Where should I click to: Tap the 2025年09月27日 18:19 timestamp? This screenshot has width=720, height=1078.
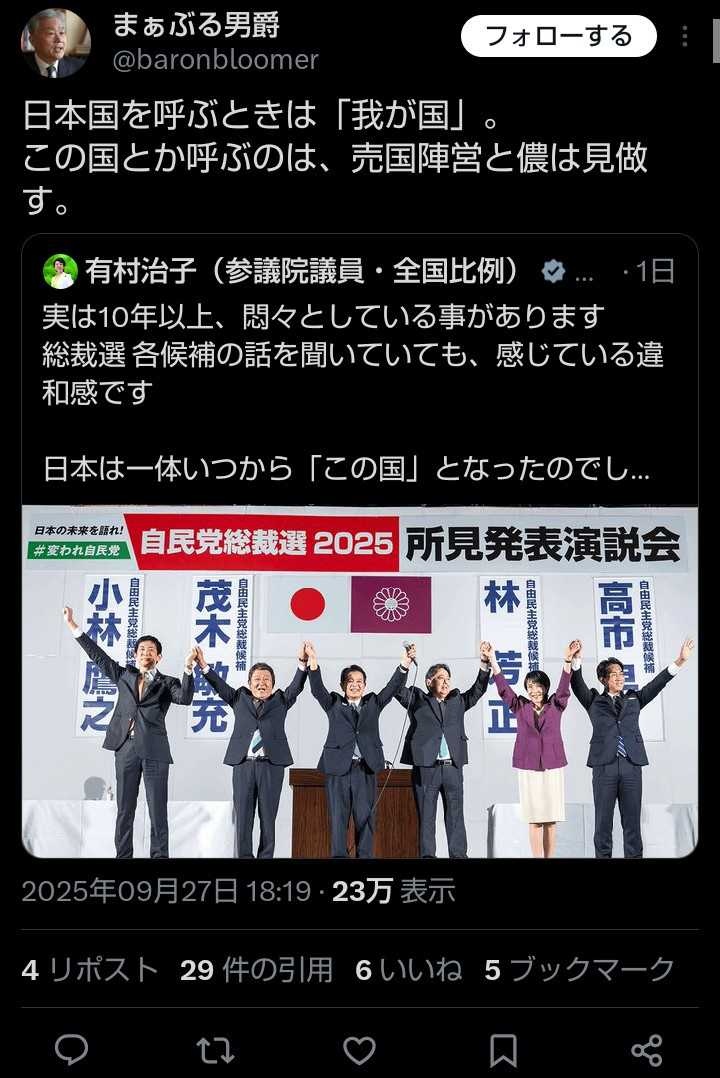coord(166,892)
